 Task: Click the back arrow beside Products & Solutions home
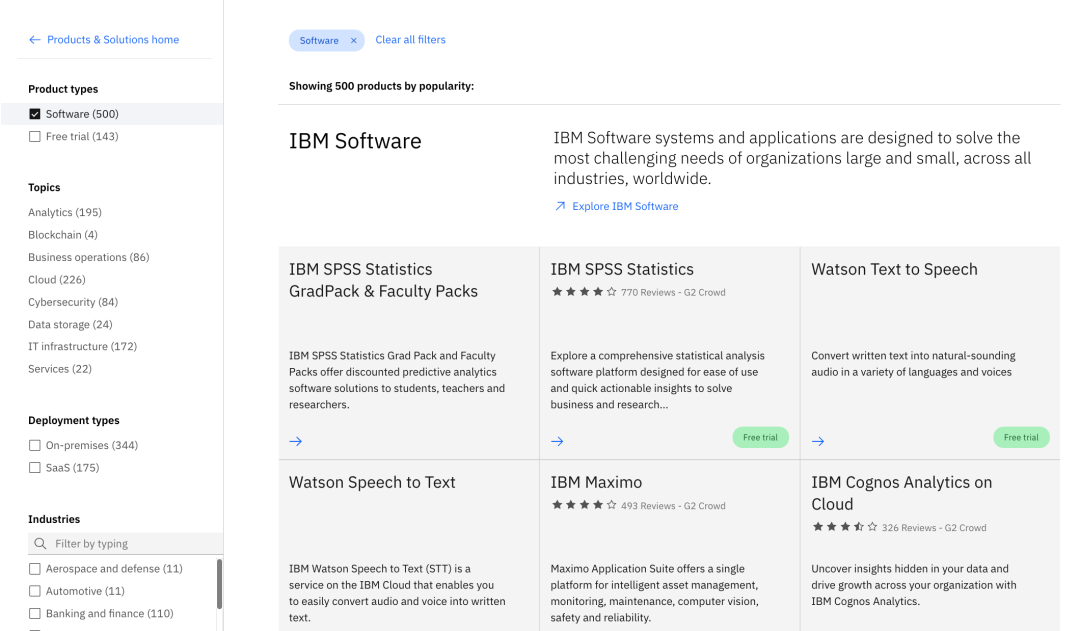[35, 40]
